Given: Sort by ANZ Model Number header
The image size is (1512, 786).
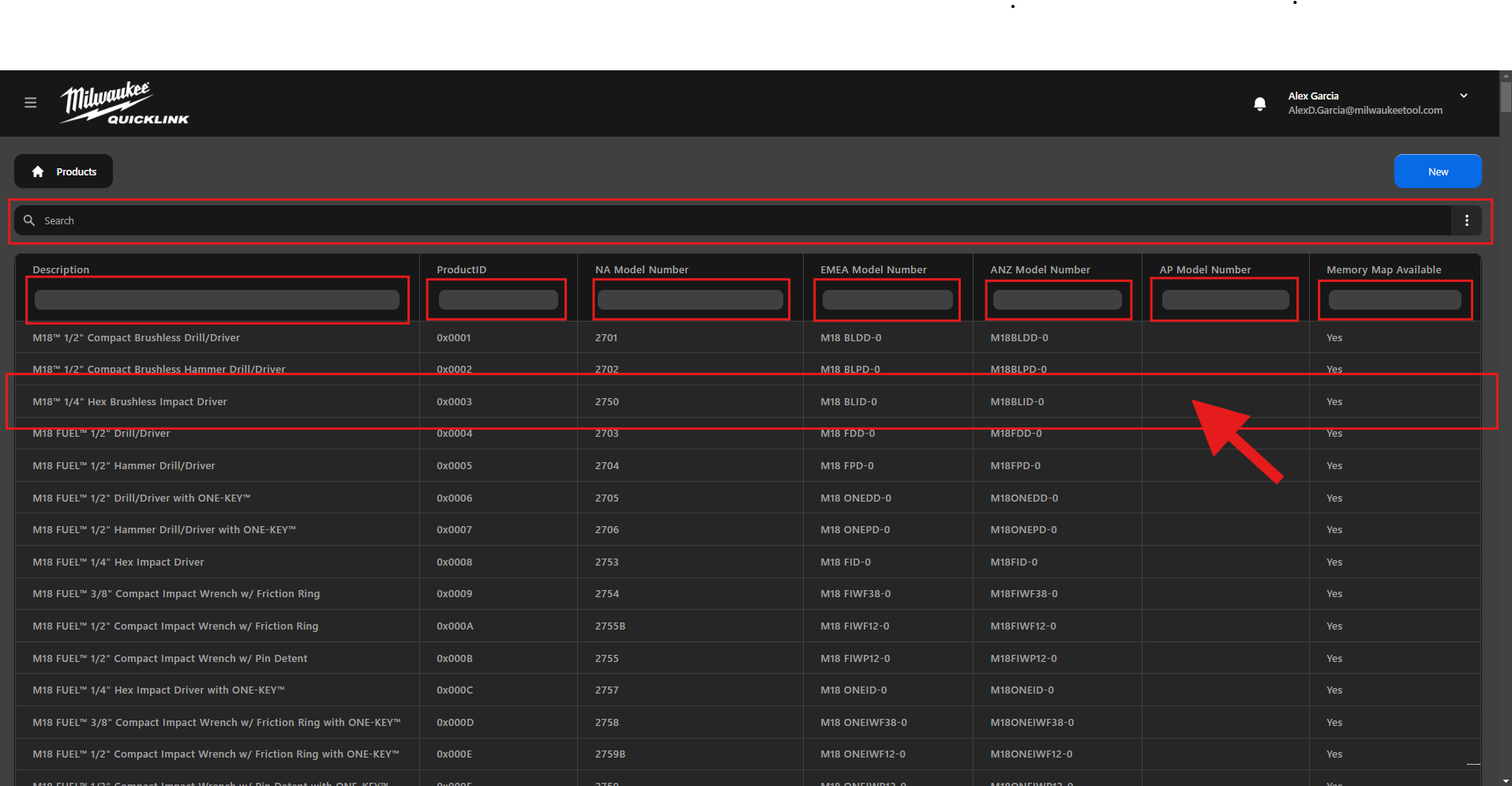Looking at the screenshot, I should [x=1040, y=269].
